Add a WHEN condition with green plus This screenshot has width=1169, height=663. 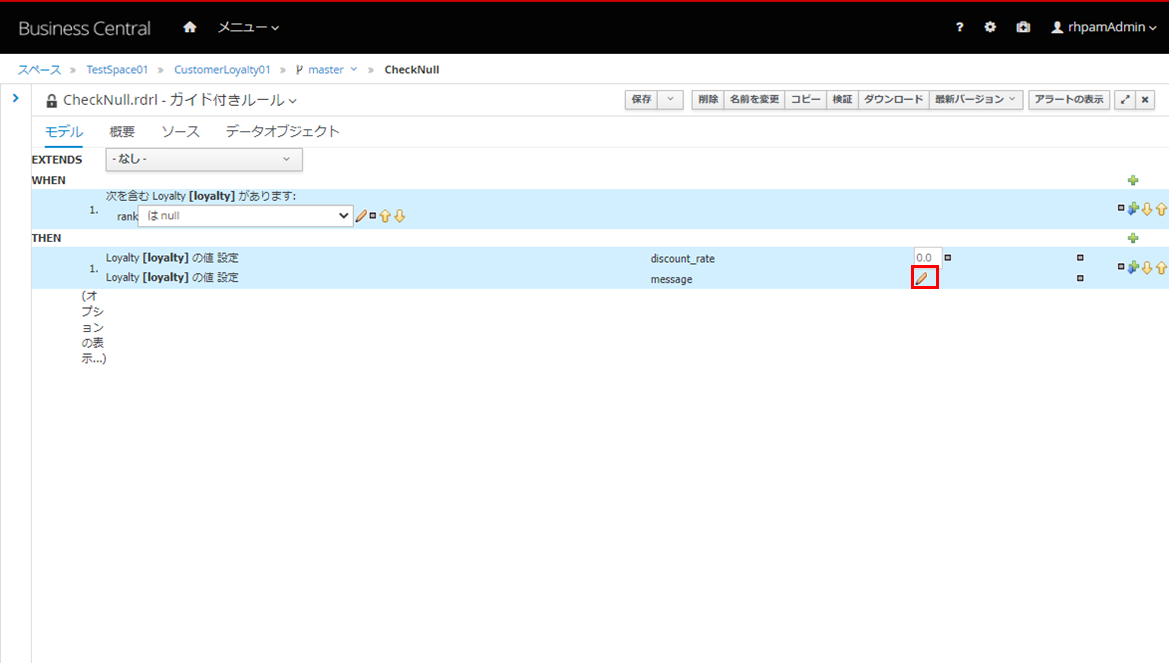(1133, 180)
